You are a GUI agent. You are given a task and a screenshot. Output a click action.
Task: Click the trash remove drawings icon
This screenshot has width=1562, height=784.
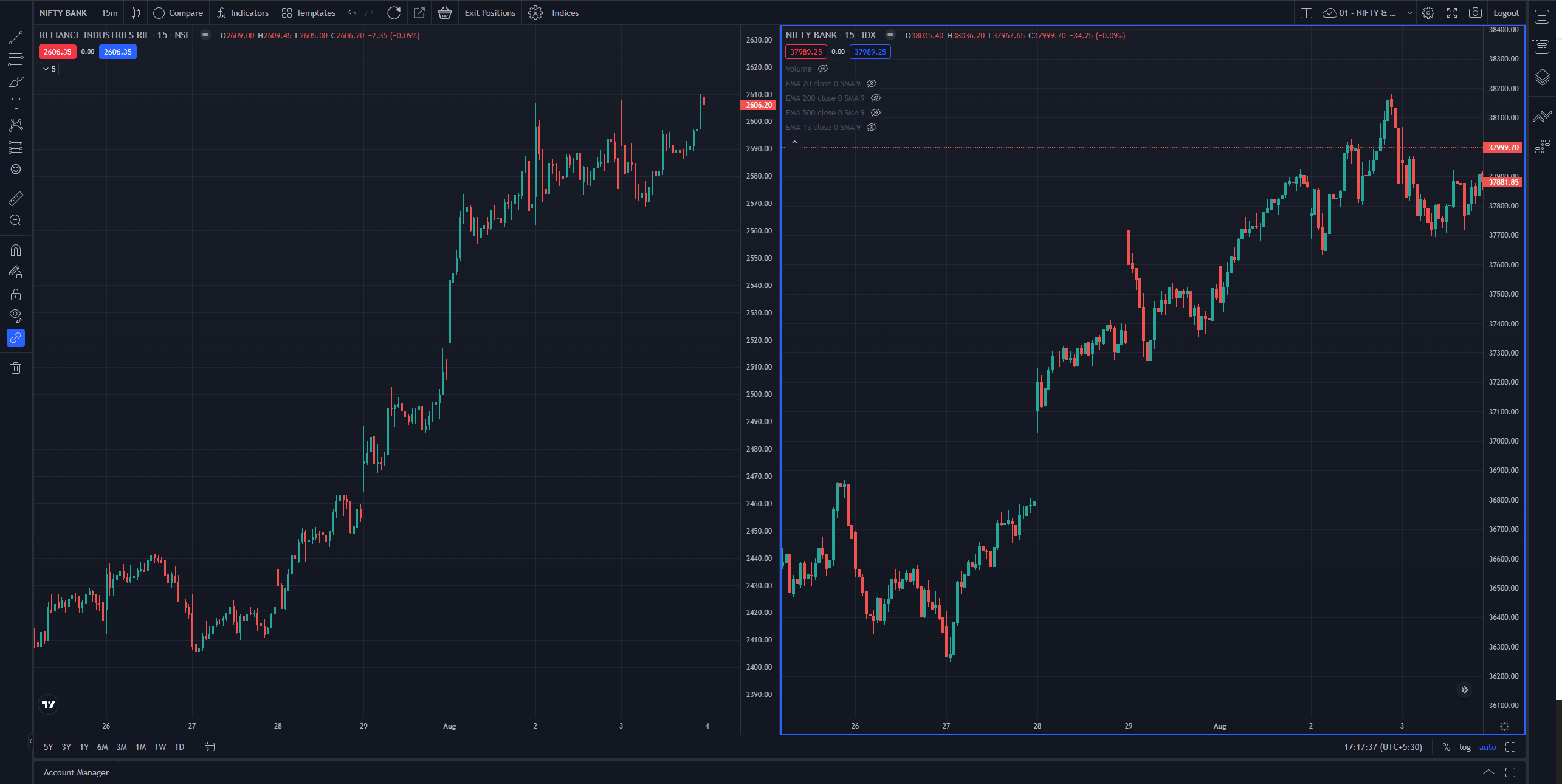[16, 368]
